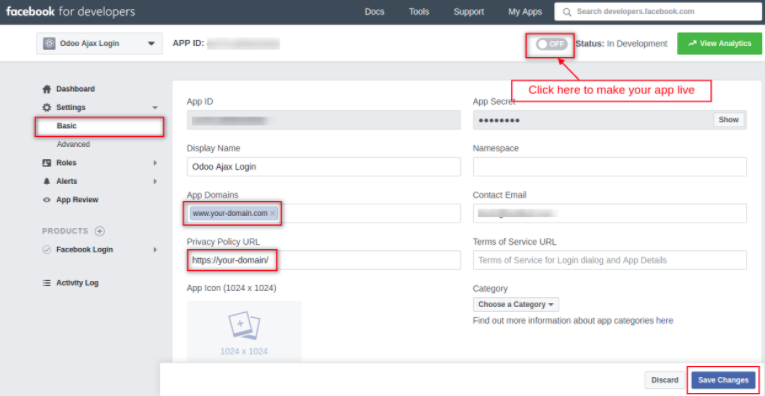Click the Contact Email field

[609, 214]
